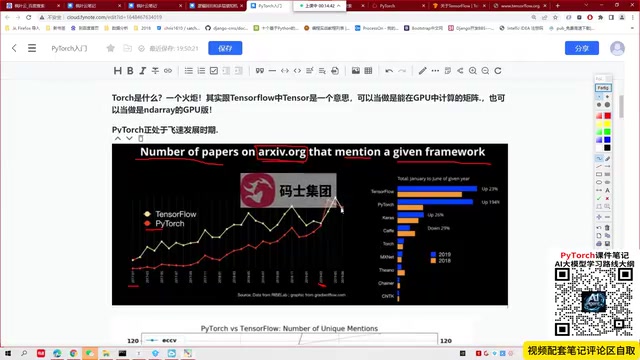Insert a numbered ordered list
The height and width of the screenshot is (360, 640).
201,71
